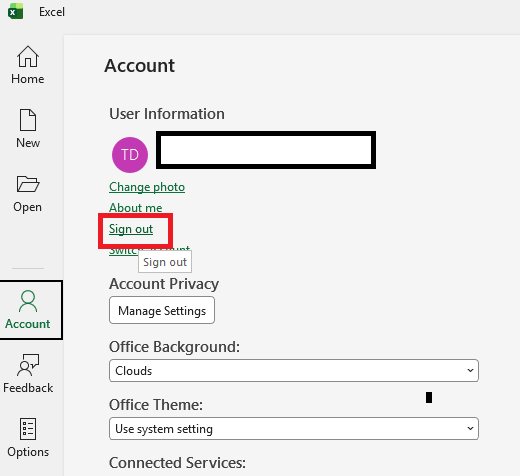The image size is (520, 476).
Task: Click the Account heading text
Action: [x=139, y=66]
